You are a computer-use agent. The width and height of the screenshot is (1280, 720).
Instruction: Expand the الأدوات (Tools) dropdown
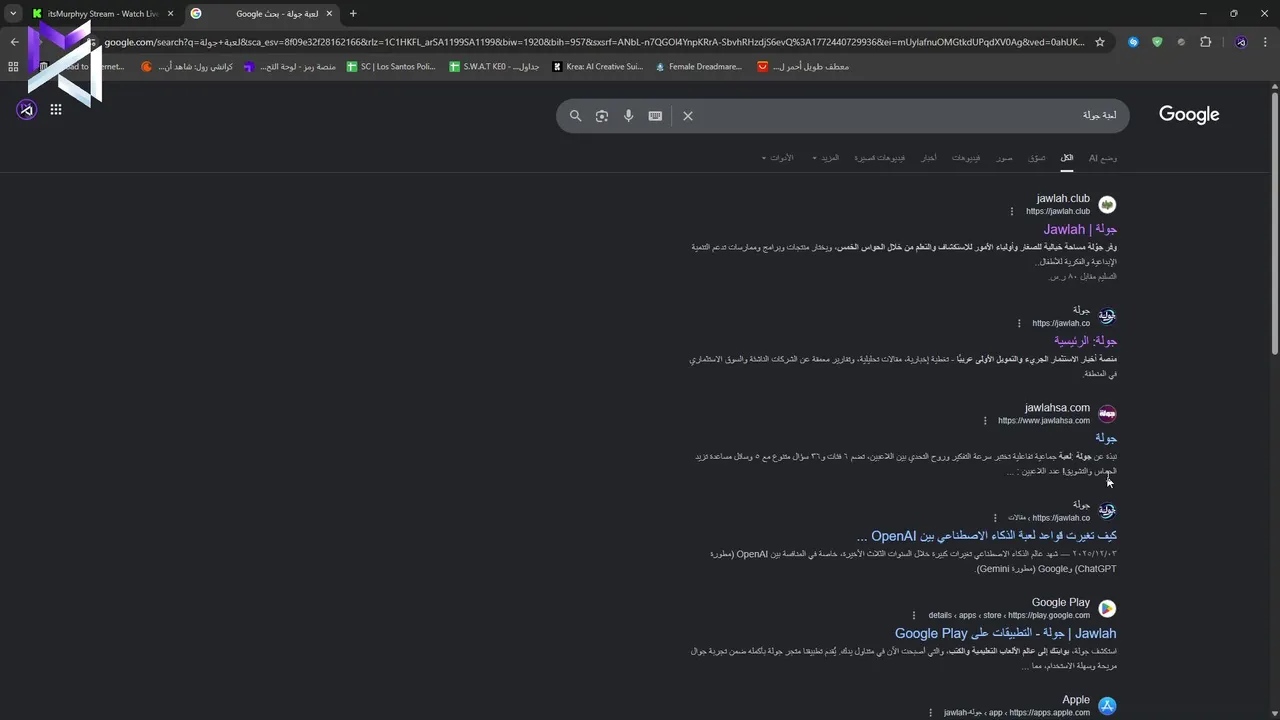point(777,158)
